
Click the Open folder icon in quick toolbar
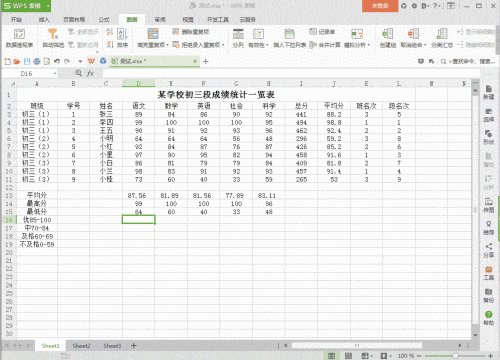point(17,61)
